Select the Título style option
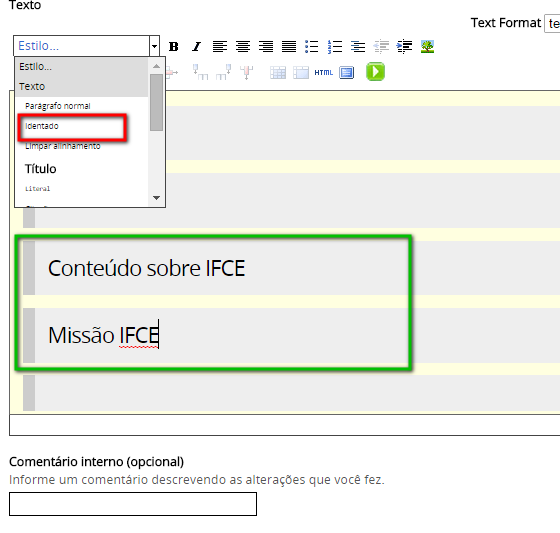 [40, 169]
